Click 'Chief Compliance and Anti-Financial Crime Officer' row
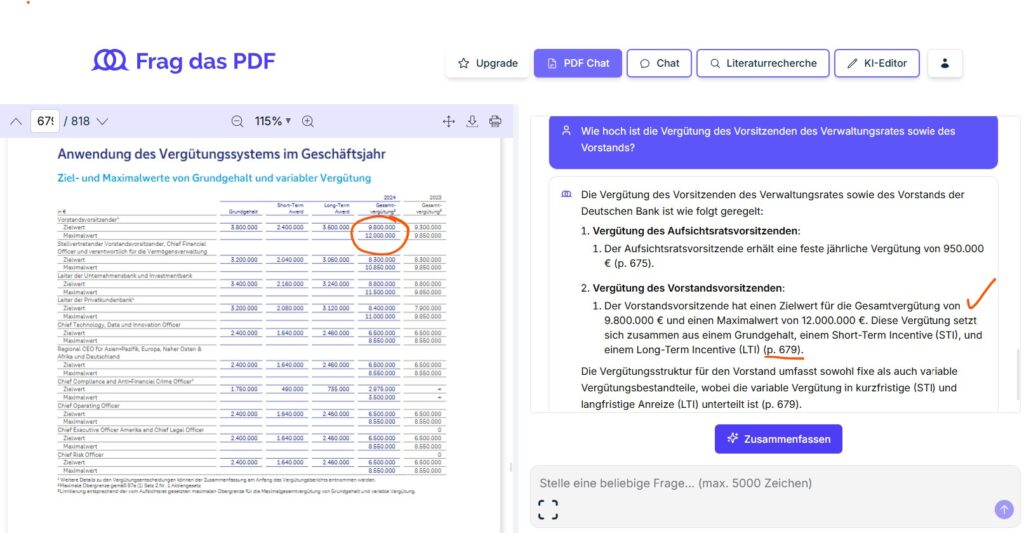The image size is (1024, 533). pos(125,381)
